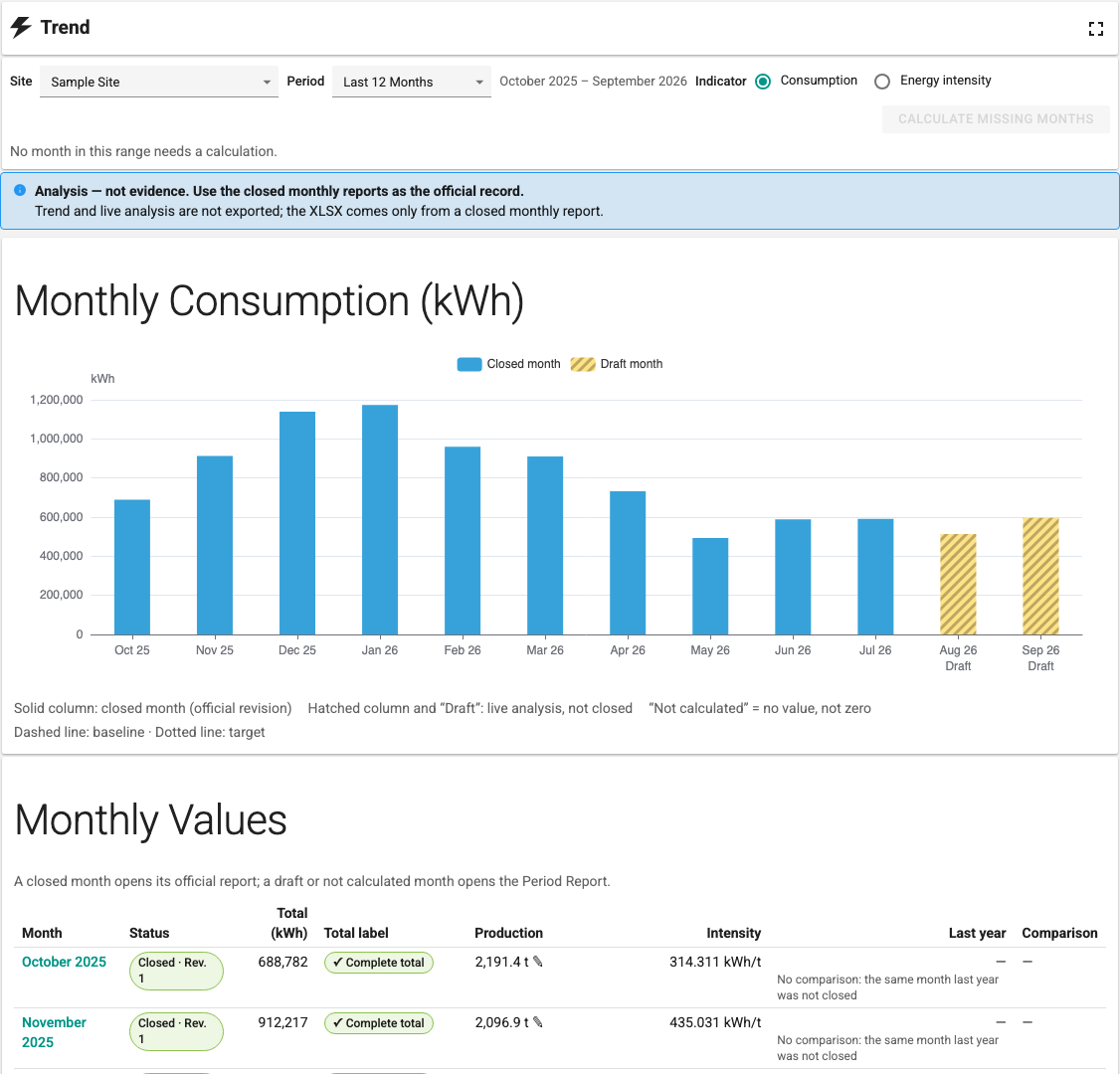Click the Sep 26 Draft axis label
Viewport: 1120px width, 1074px height.
point(1040,657)
